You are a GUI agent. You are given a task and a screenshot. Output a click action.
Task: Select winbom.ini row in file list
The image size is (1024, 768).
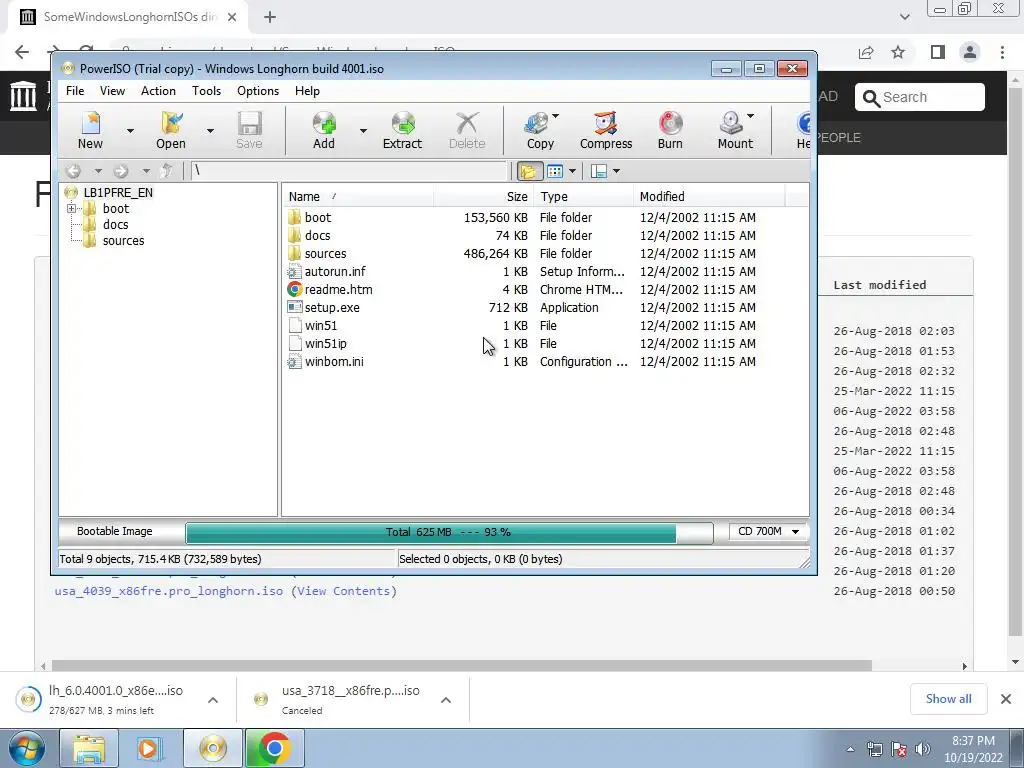coord(522,362)
